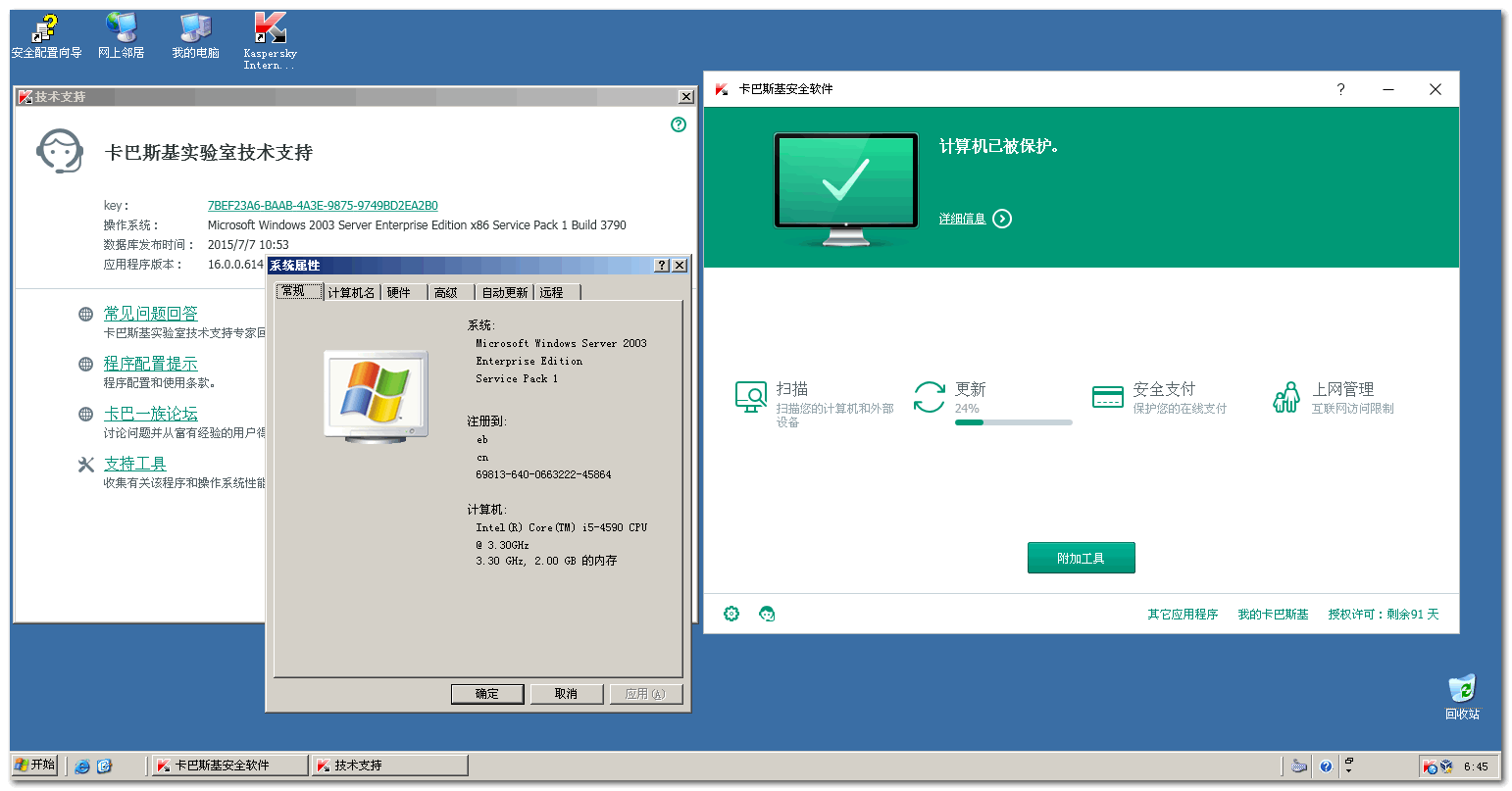1512x791 pixels.
Task: Click the wrench icon beside 支持工具
Action: pyautogui.click(x=86, y=465)
